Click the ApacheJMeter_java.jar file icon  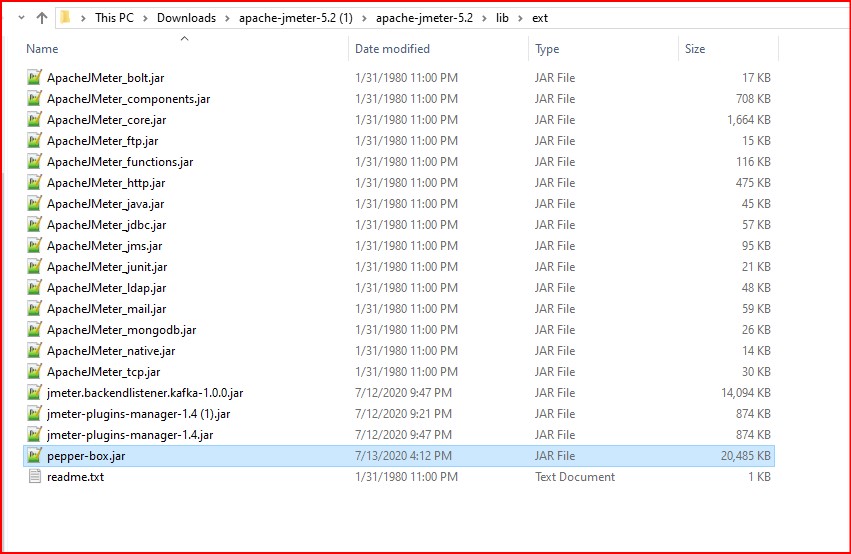[x=34, y=203]
